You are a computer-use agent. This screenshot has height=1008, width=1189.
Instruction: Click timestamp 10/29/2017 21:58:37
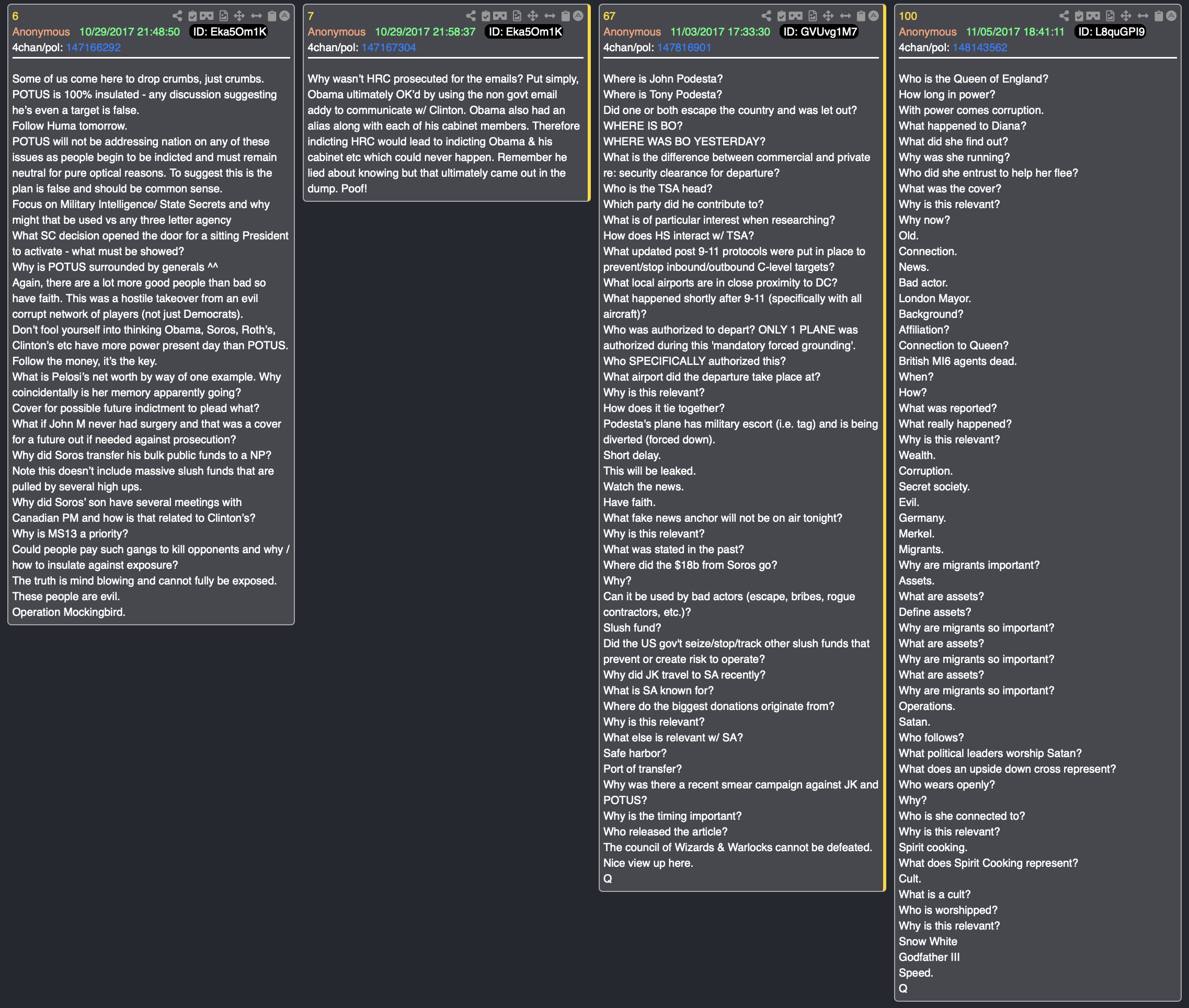coord(425,32)
